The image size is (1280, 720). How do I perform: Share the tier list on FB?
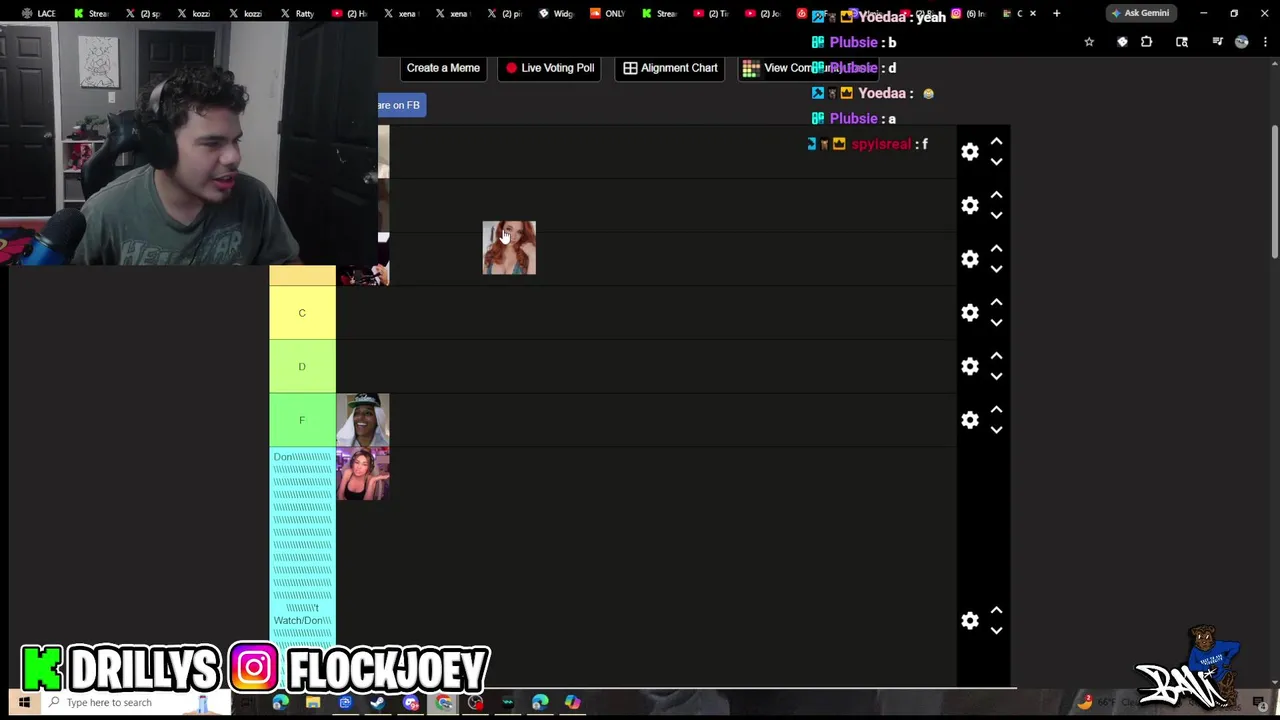[401, 105]
